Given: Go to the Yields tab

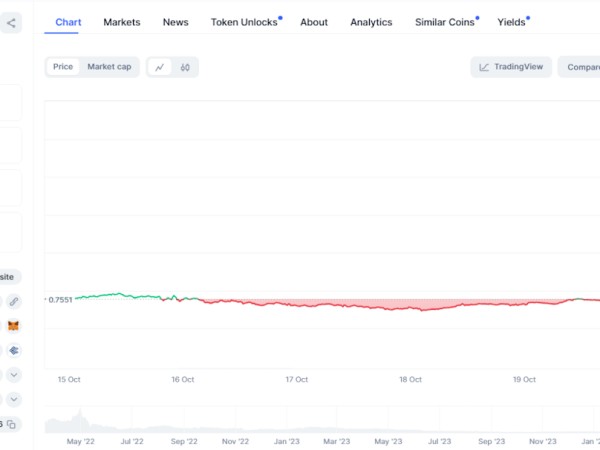Looking at the screenshot, I should pyautogui.click(x=511, y=22).
